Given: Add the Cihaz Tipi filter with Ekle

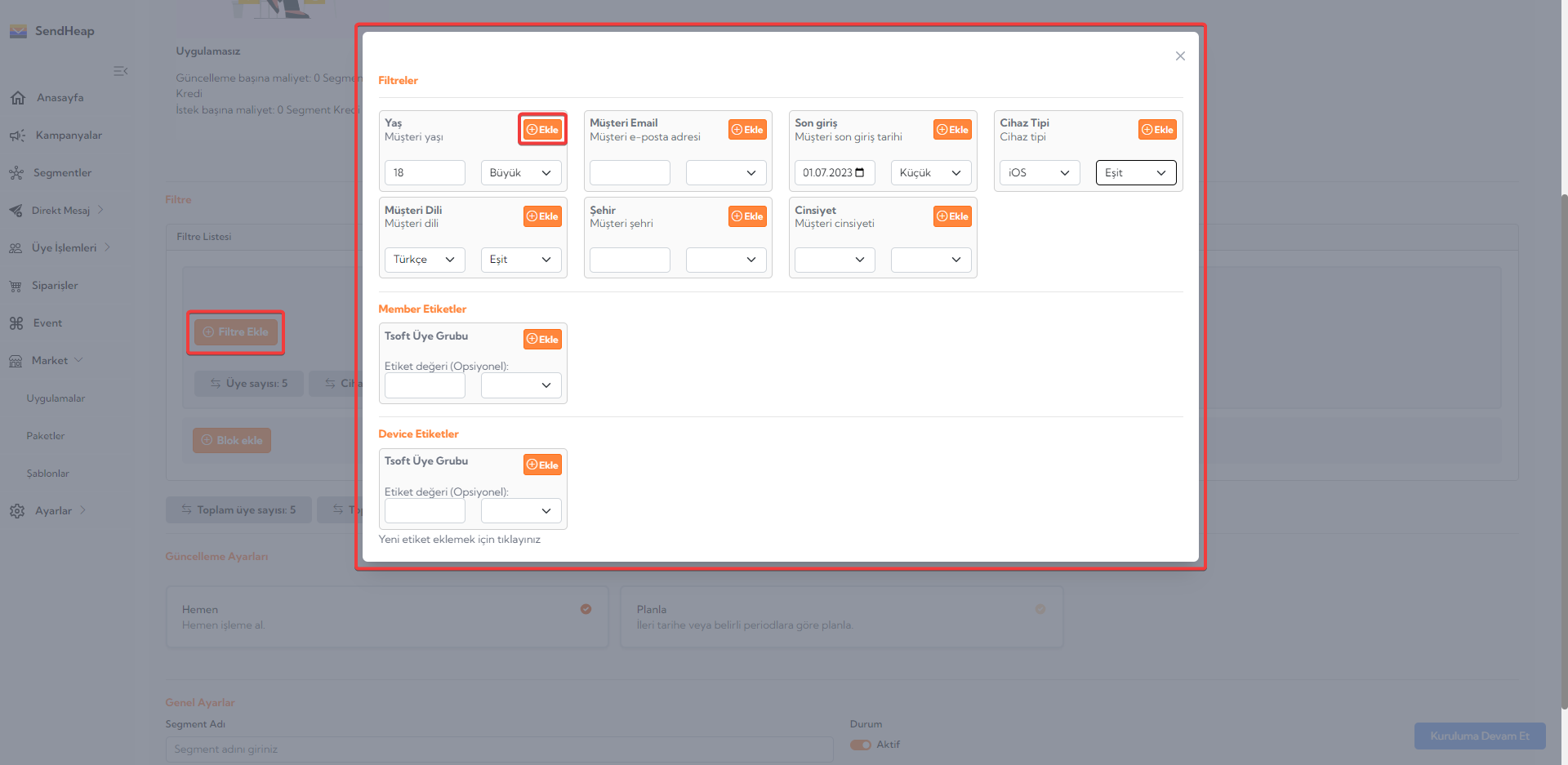Looking at the screenshot, I should (1157, 130).
